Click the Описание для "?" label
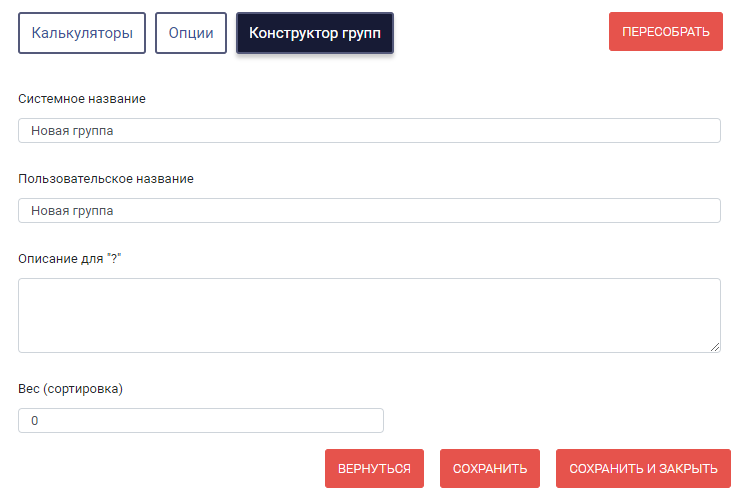 click(69, 258)
